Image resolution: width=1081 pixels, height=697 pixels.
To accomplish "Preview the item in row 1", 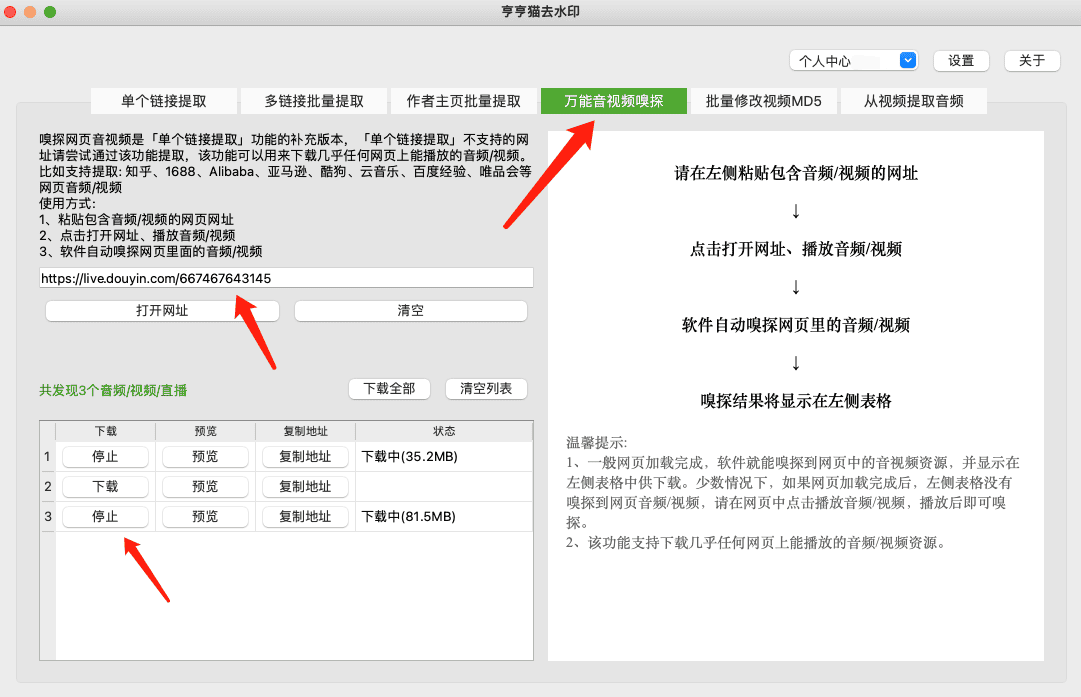I will (205, 456).
